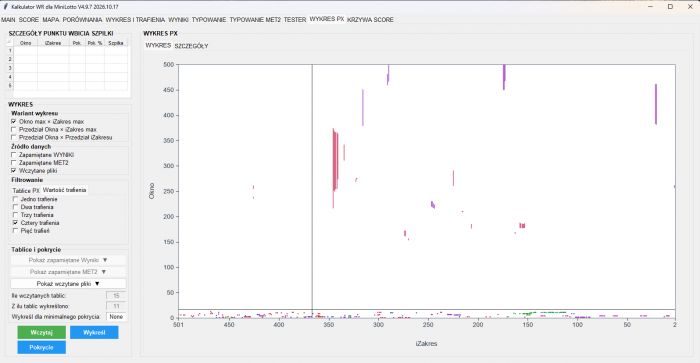Enable Jedno trafienie filter
Viewport: 700px width, 363px height.
pos(16,199)
